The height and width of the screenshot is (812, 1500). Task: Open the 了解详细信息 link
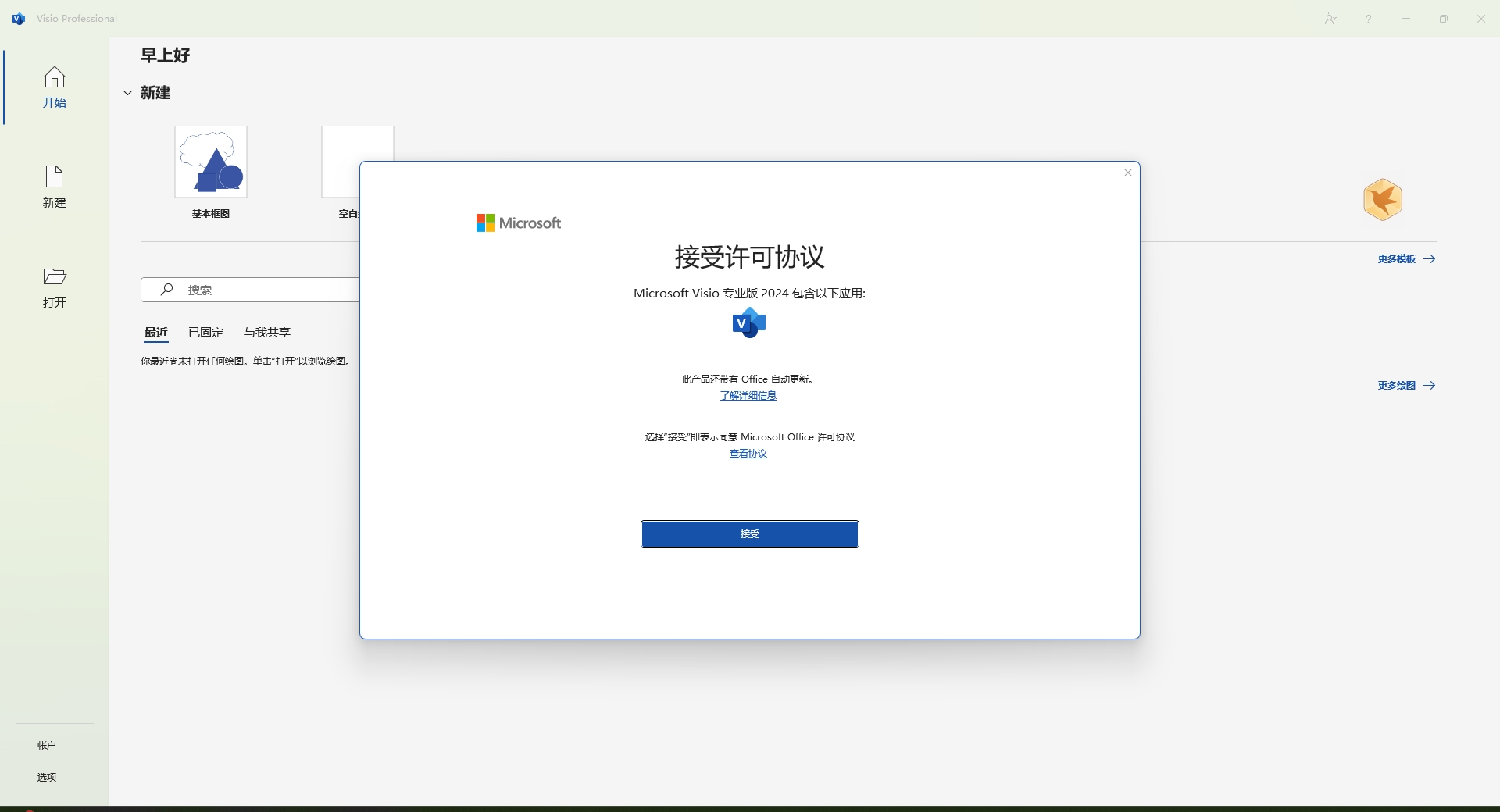point(748,396)
